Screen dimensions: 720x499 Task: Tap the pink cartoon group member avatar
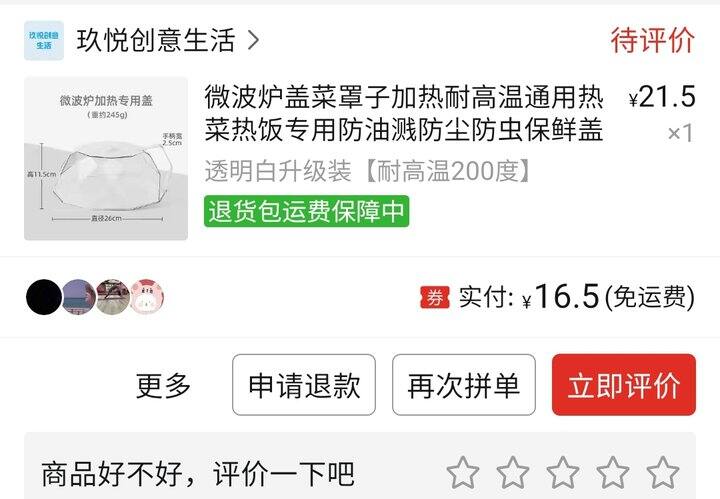(147, 297)
